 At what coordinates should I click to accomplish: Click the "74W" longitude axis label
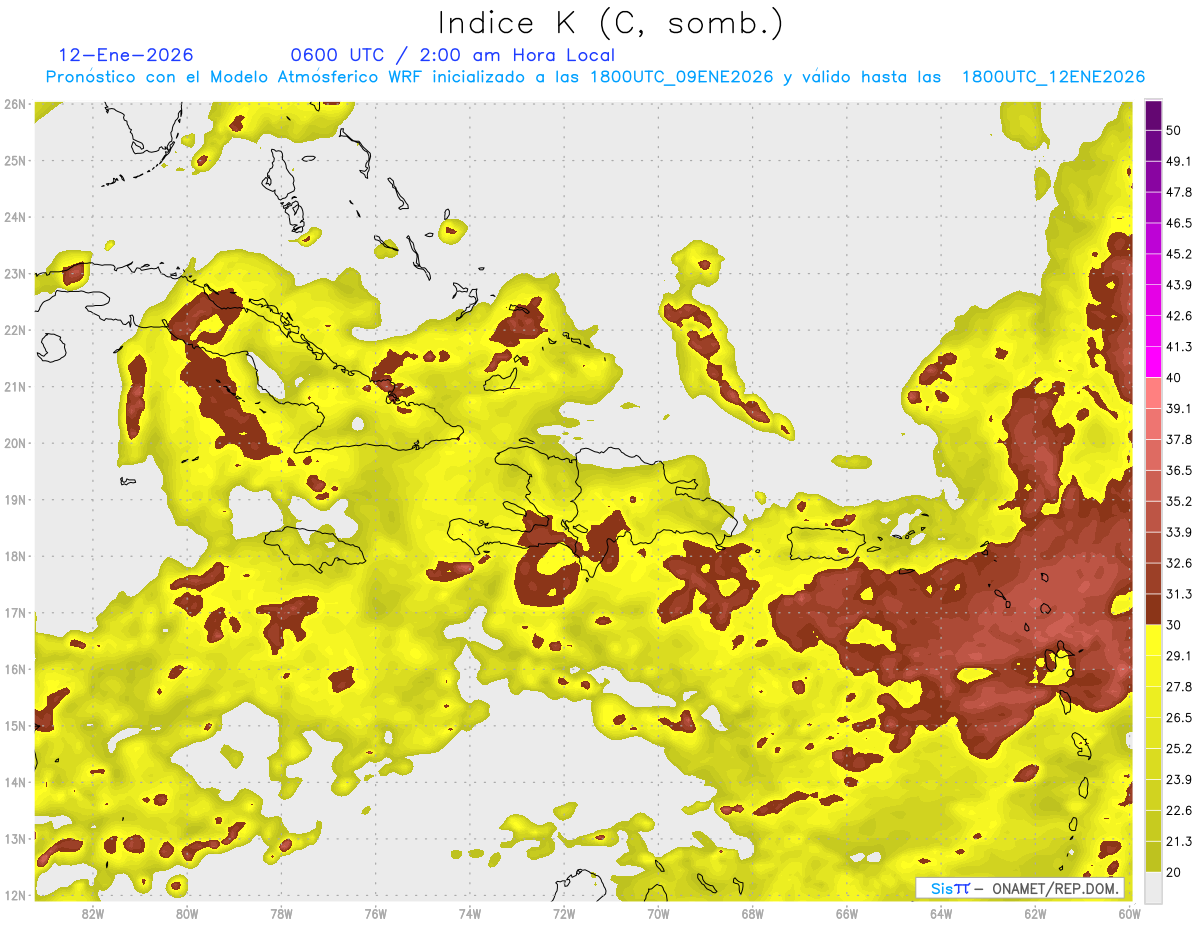[x=470, y=913]
